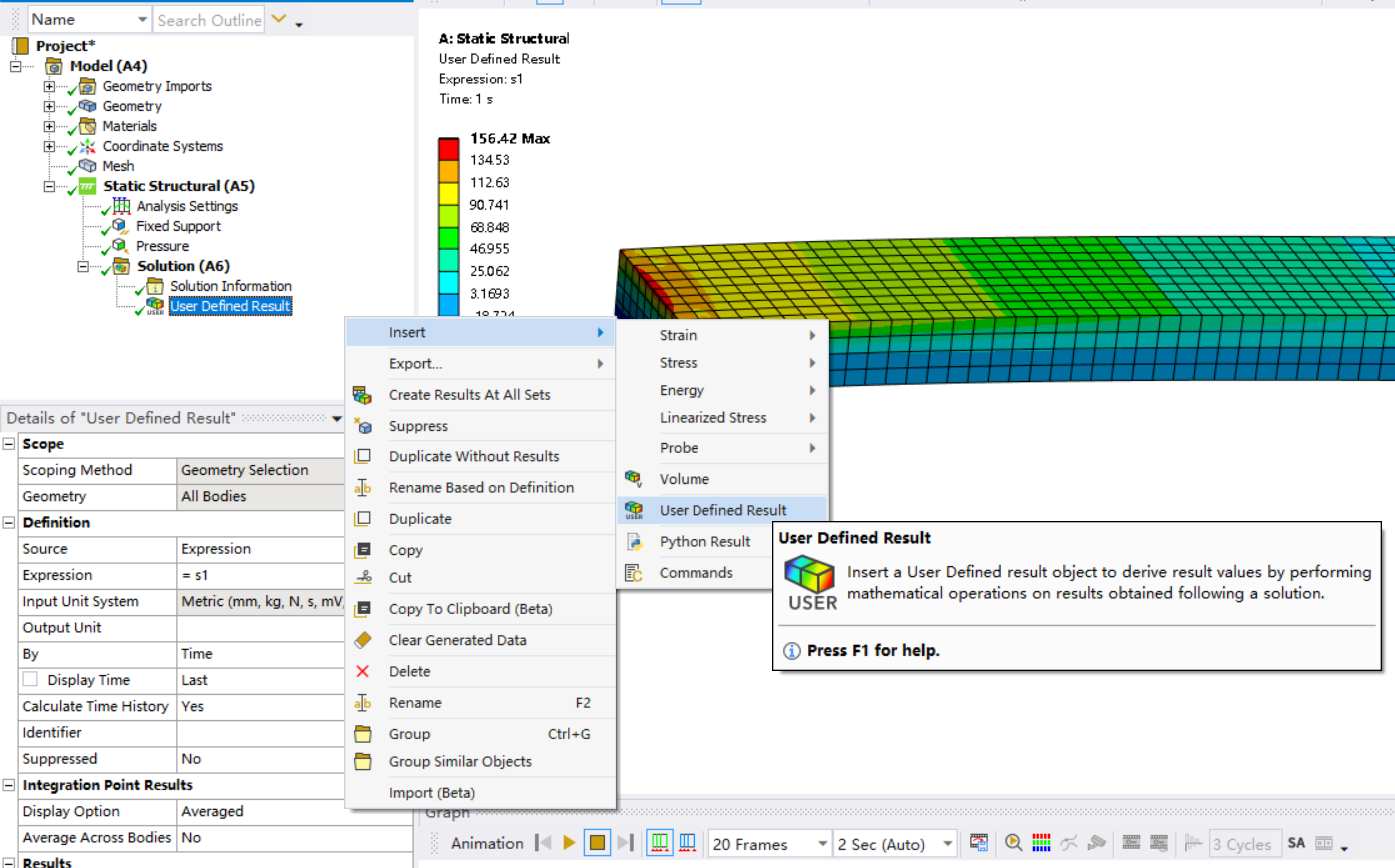Play the animation
1395x868 pixels.
tap(569, 843)
